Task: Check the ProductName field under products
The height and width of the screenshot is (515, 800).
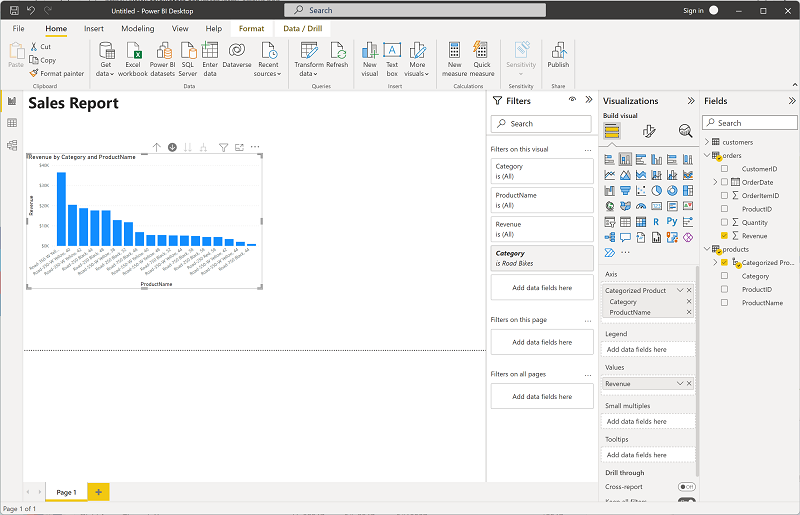Action: tap(724, 302)
